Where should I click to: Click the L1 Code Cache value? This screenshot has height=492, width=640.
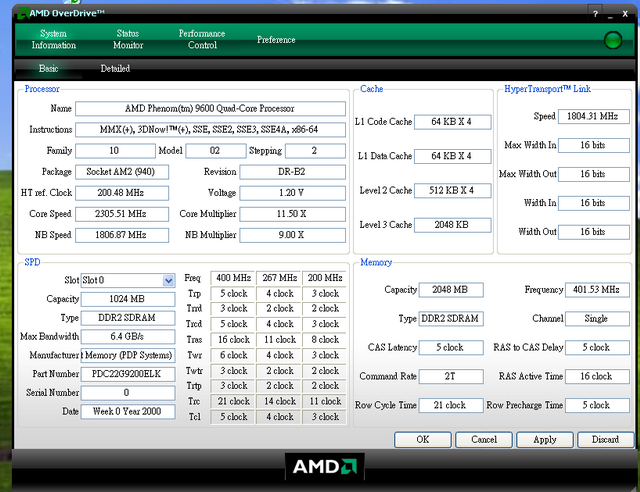pos(452,122)
